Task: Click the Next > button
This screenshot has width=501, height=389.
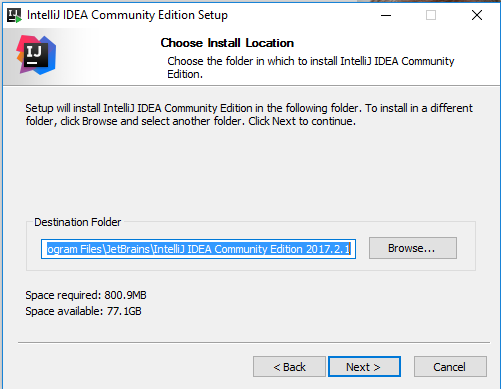Action: pos(364,367)
